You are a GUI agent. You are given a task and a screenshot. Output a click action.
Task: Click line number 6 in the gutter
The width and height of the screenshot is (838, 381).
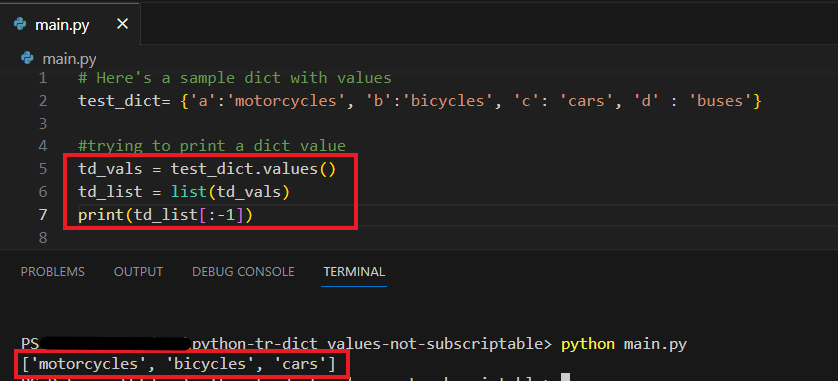pyautogui.click(x=43, y=192)
